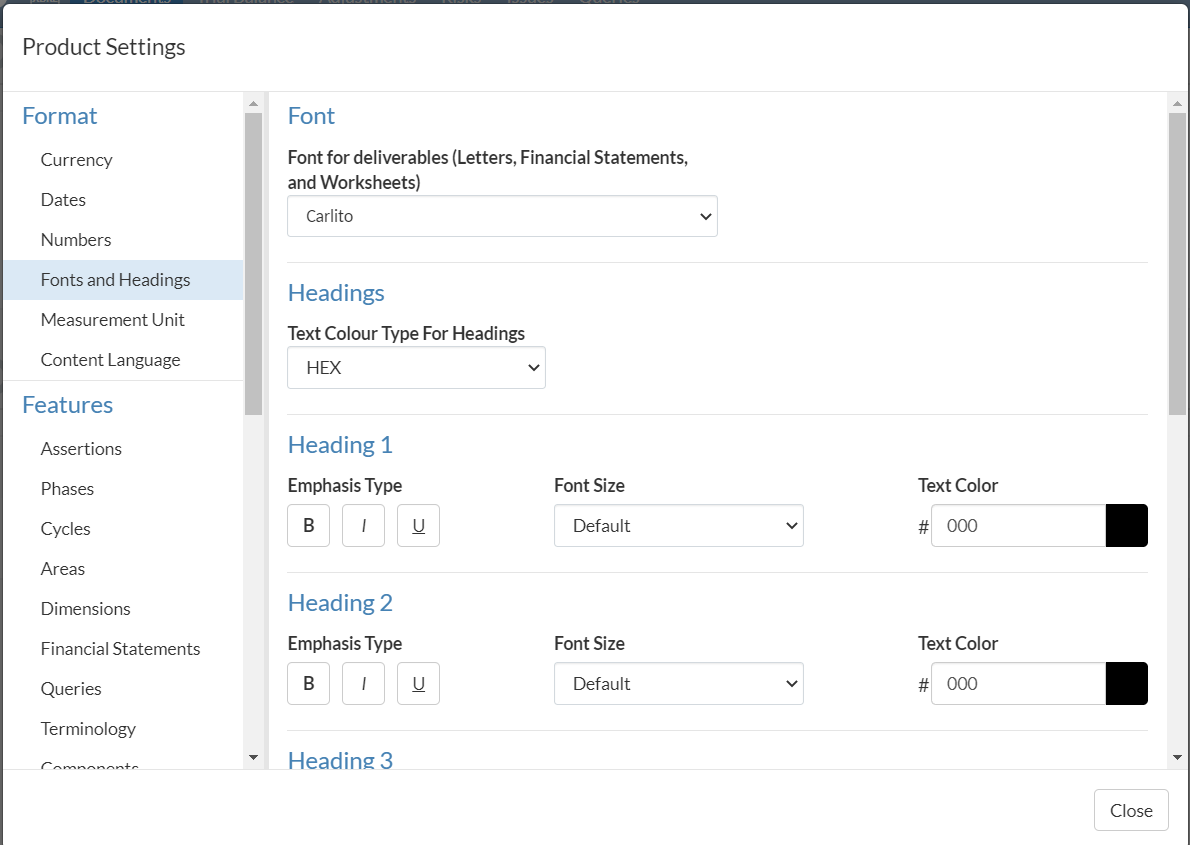Screen dimensions: 1190x845
Task: Toggle Underline emphasis for Heading 1
Action: [x=418, y=526]
